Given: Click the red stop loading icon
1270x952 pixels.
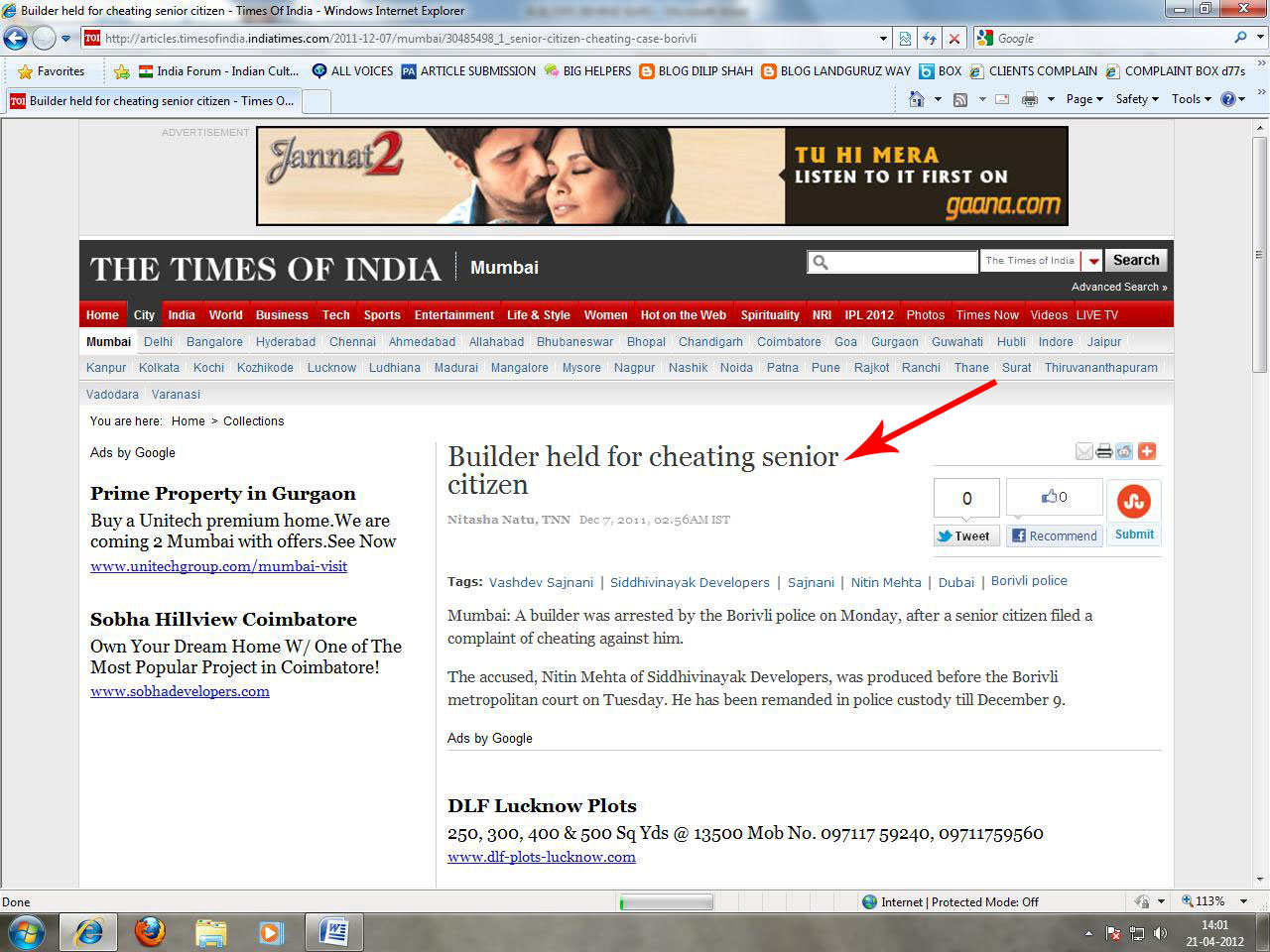Looking at the screenshot, I should point(954,39).
